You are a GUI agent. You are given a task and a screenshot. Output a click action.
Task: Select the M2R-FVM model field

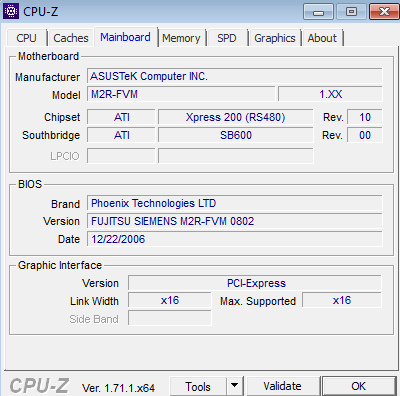click(181, 94)
